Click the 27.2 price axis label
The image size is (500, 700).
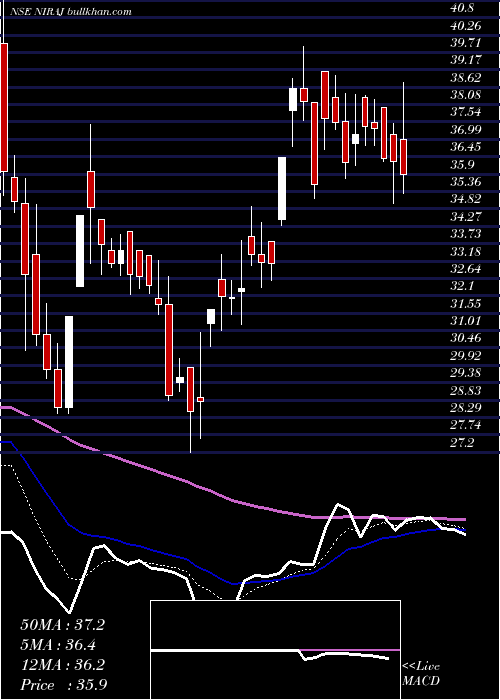[x=462, y=443]
